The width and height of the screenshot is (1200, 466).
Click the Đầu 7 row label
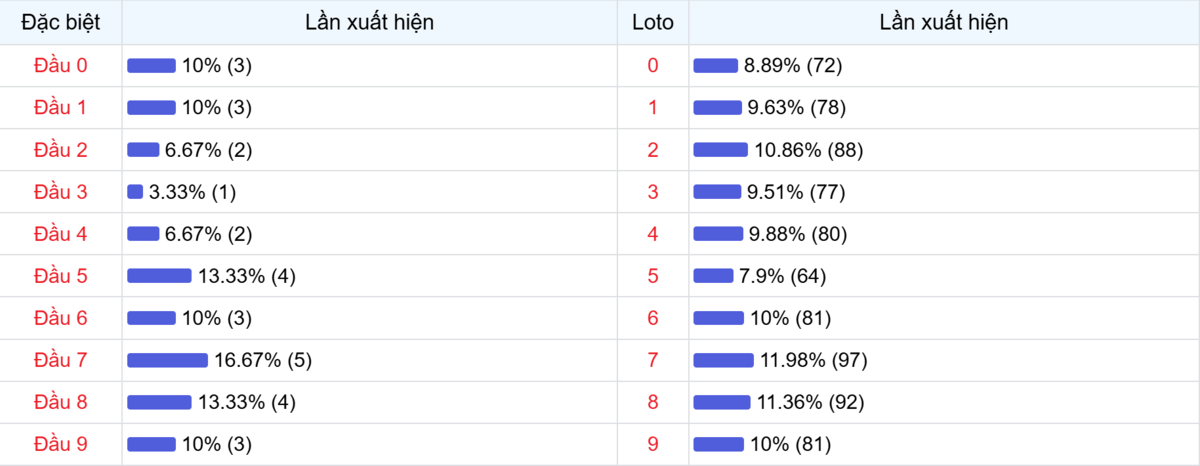[x=61, y=360]
